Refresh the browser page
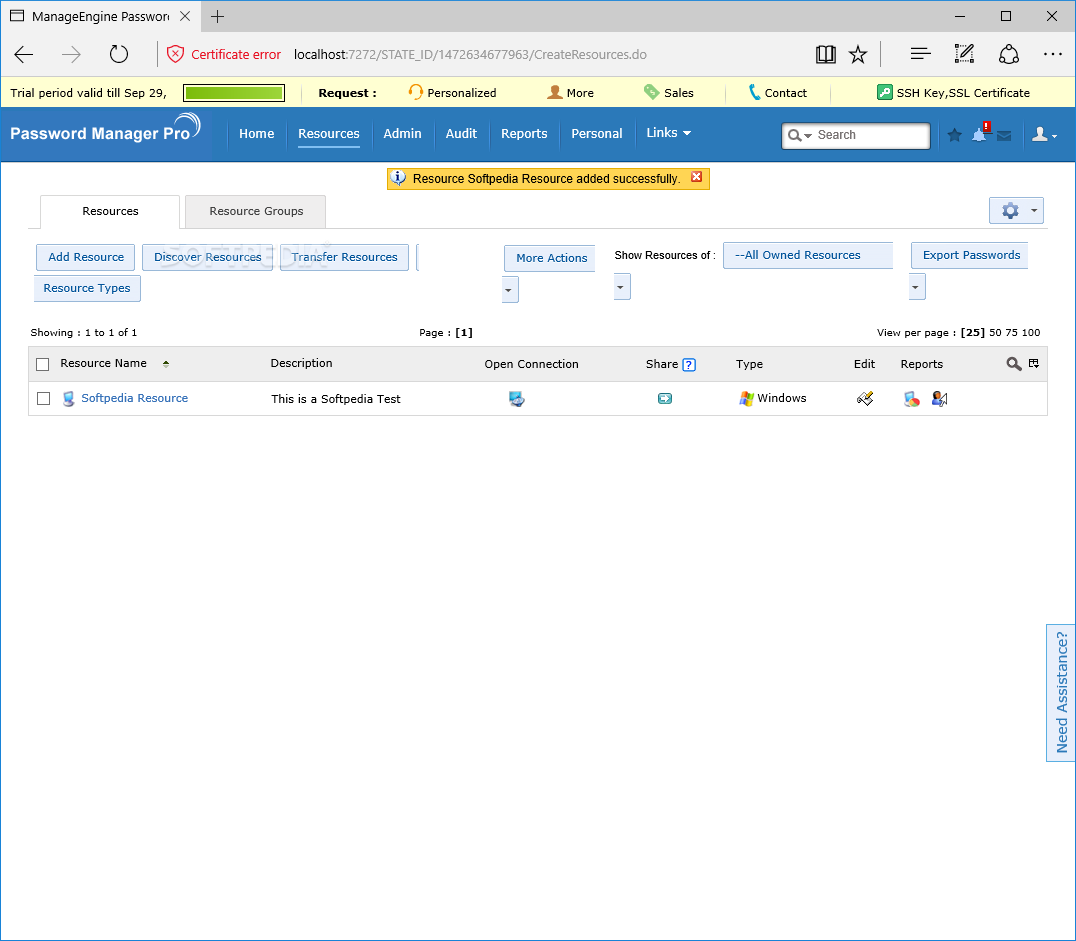 click(x=119, y=54)
